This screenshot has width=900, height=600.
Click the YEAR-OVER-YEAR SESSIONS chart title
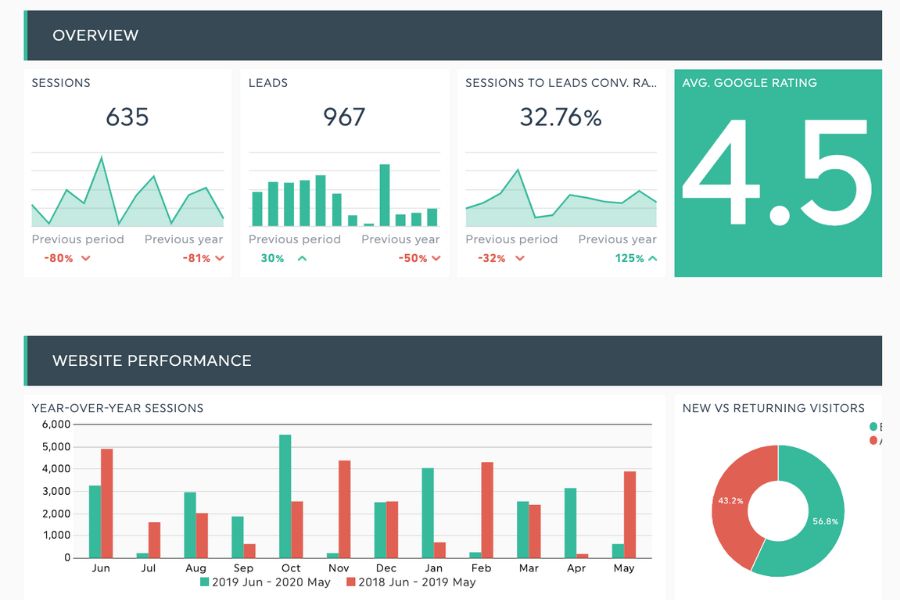118,408
